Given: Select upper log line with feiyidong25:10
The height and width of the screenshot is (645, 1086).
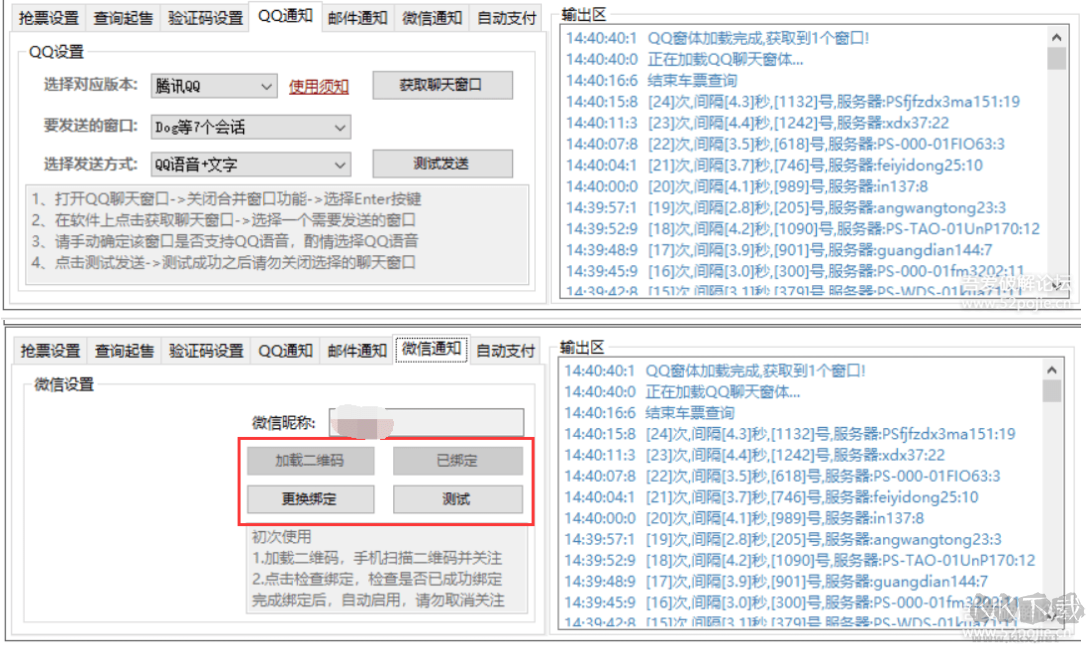Looking at the screenshot, I should [x=774, y=166].
